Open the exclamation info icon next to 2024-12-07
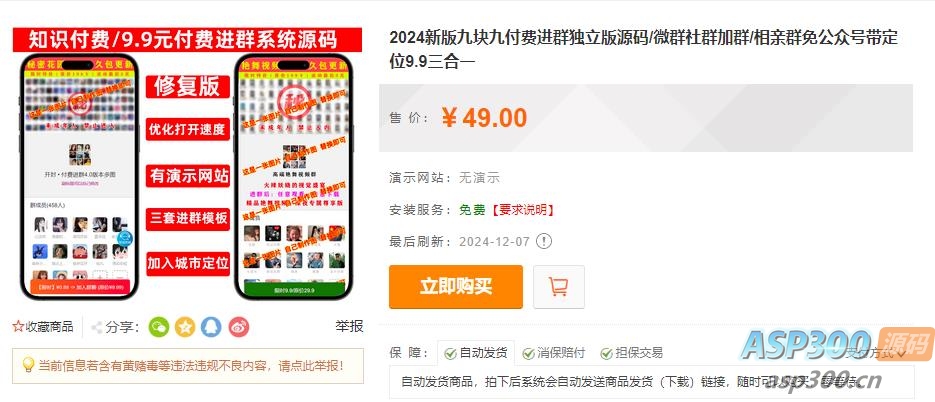The image size is (935, 402). 544,241
